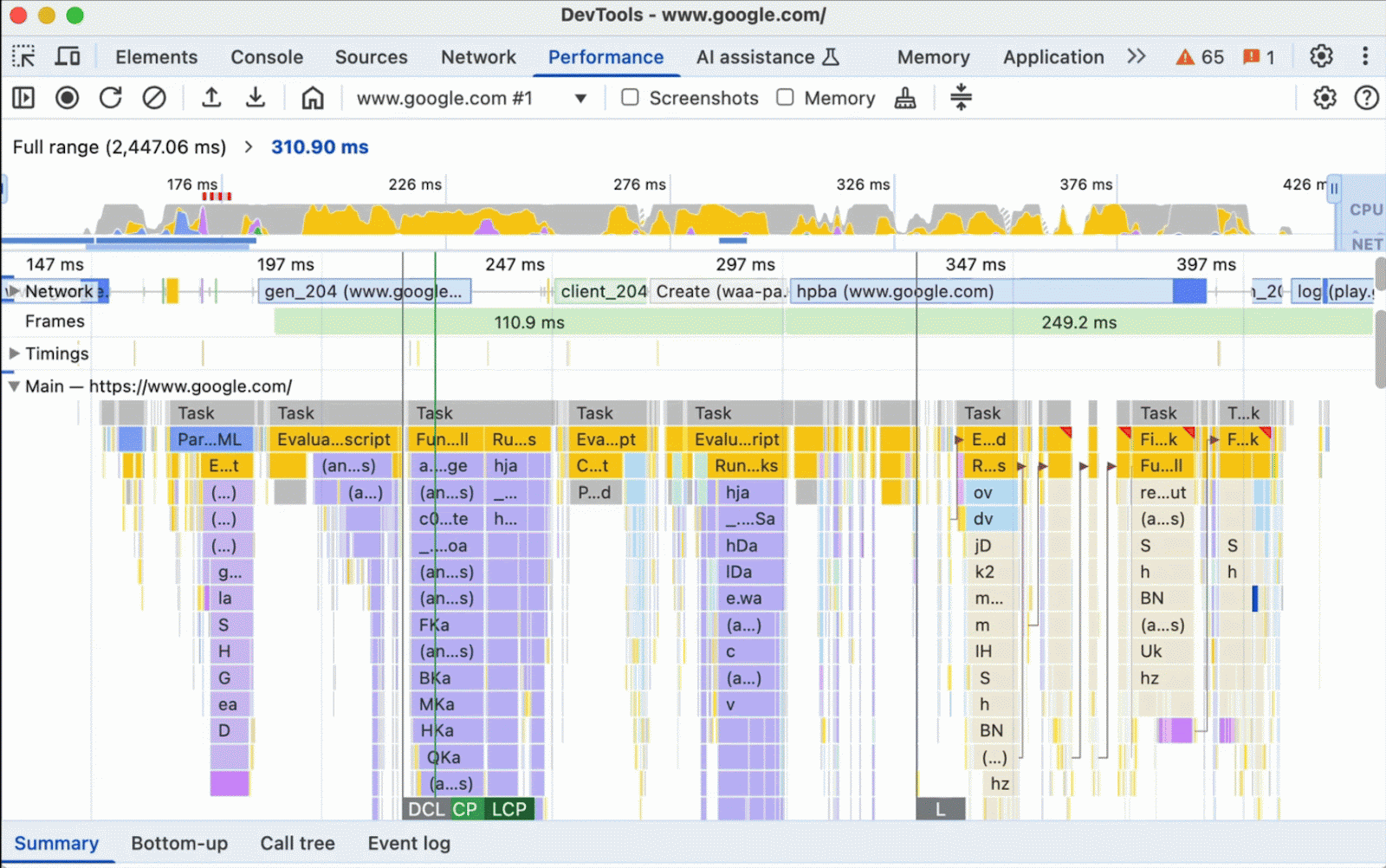Select the Run...ks flame entry
This screenshot has height=868, width=1386.
[746, 466]
